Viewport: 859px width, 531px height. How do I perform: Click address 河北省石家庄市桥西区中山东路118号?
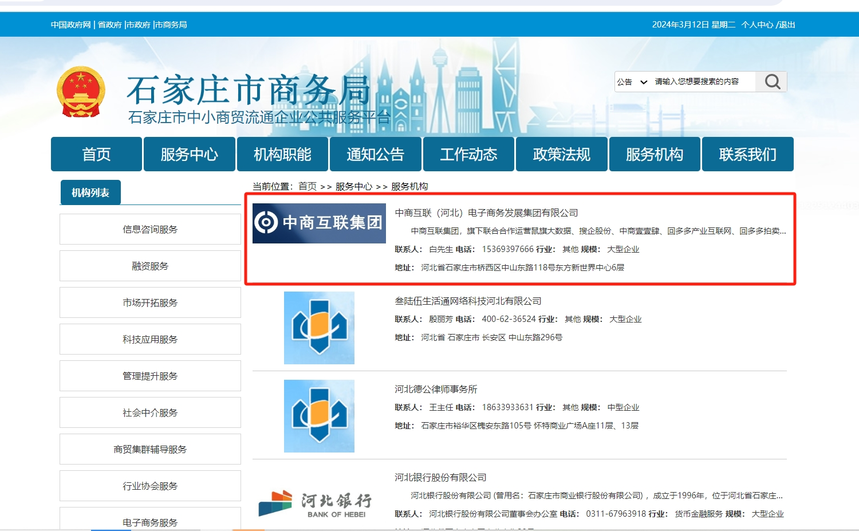click(x=523, y=267)
